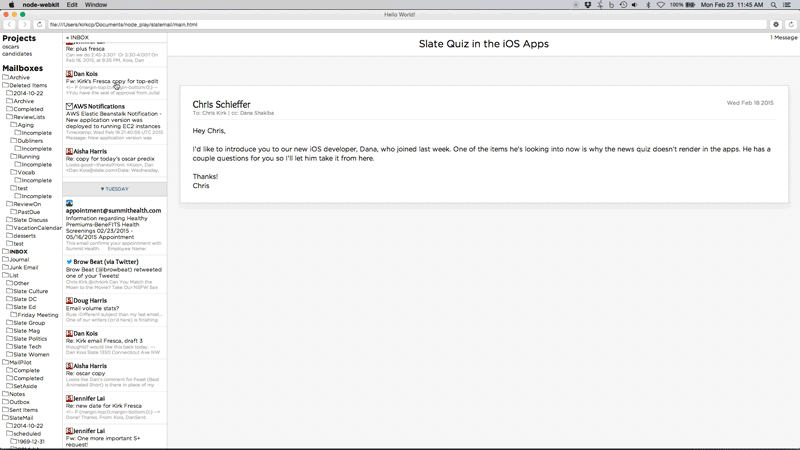This screenshot has width=800, height=450.
Task: Open the Dropbox icon in the menu bar
Action: tap(586, 5)
